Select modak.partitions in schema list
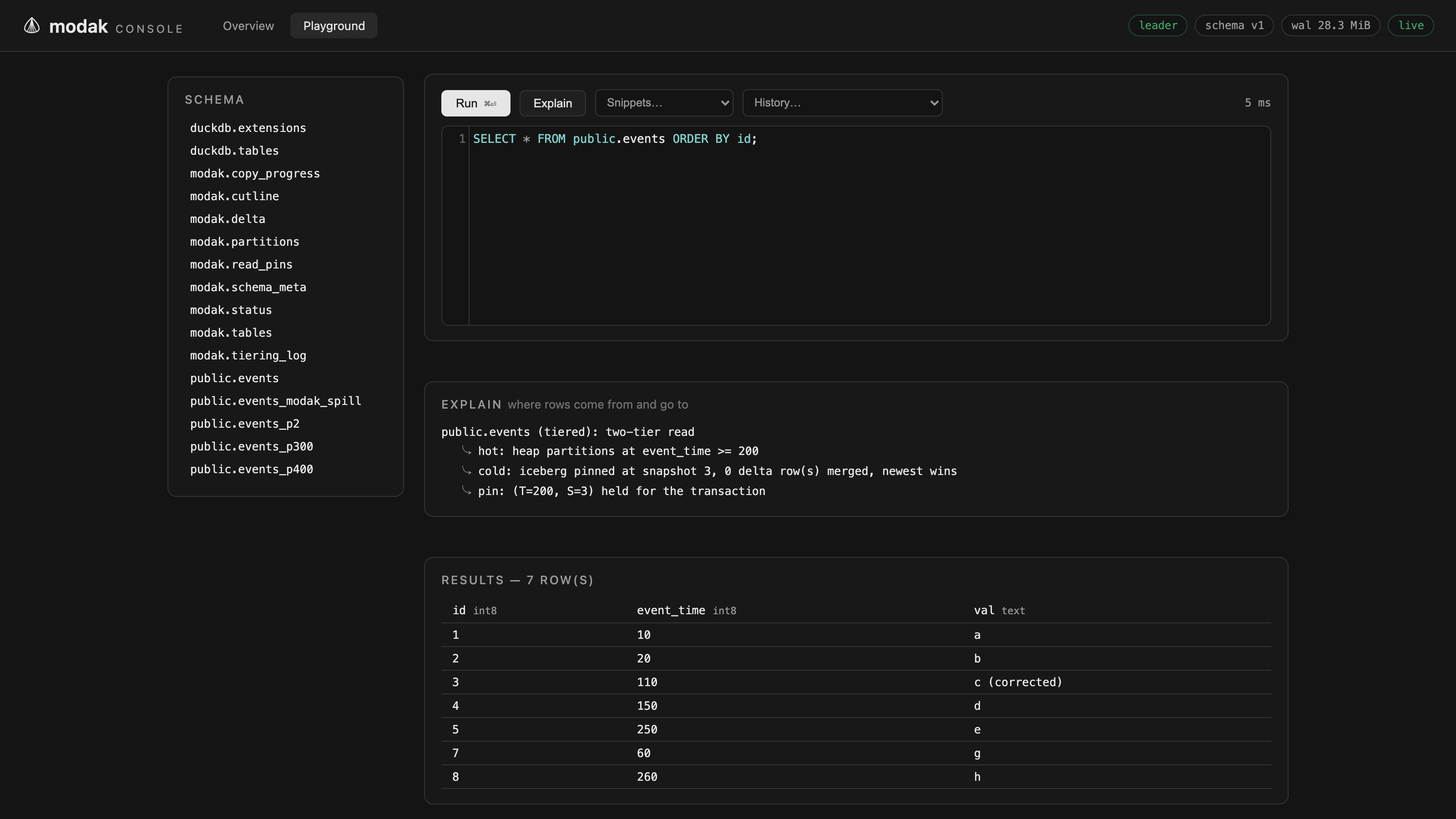 tap(245, 242)
